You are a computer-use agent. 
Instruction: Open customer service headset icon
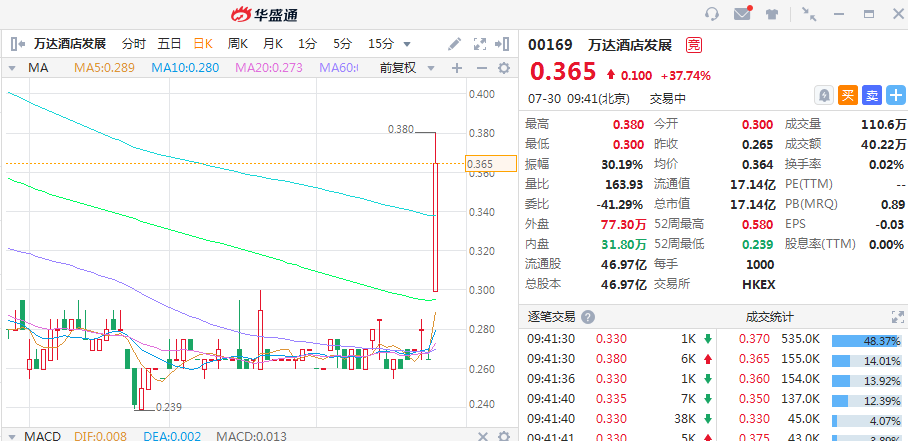tap(712, 14)
